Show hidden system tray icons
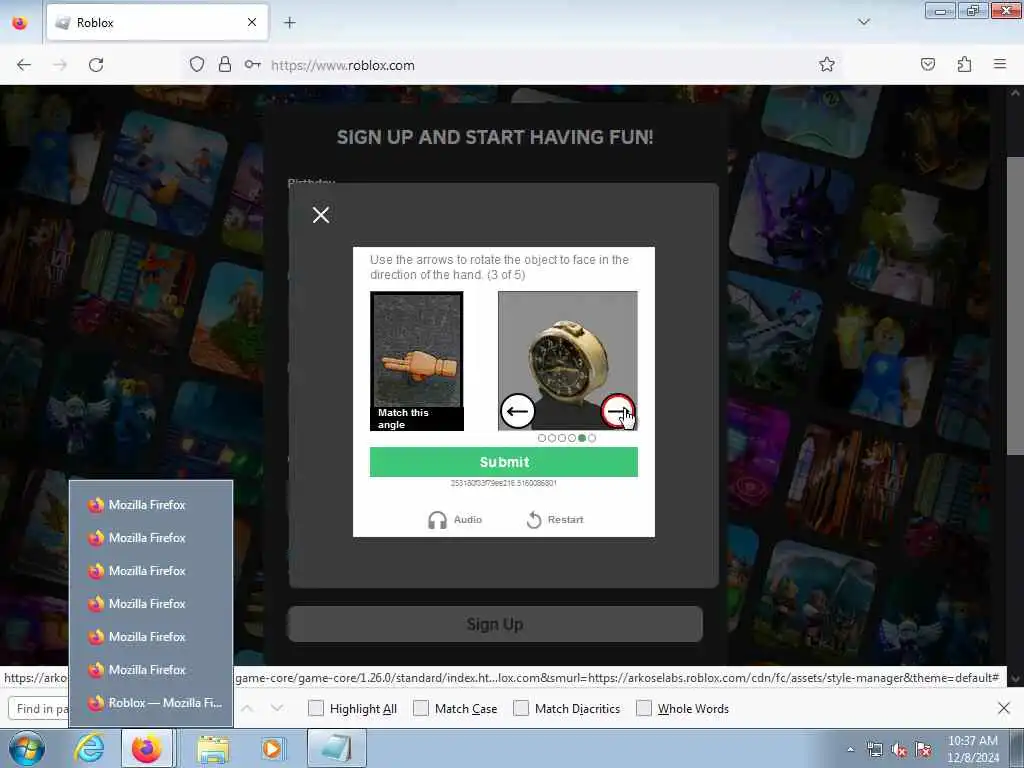The height and width of the screenshot is (768, 1024). coord(850,750)
